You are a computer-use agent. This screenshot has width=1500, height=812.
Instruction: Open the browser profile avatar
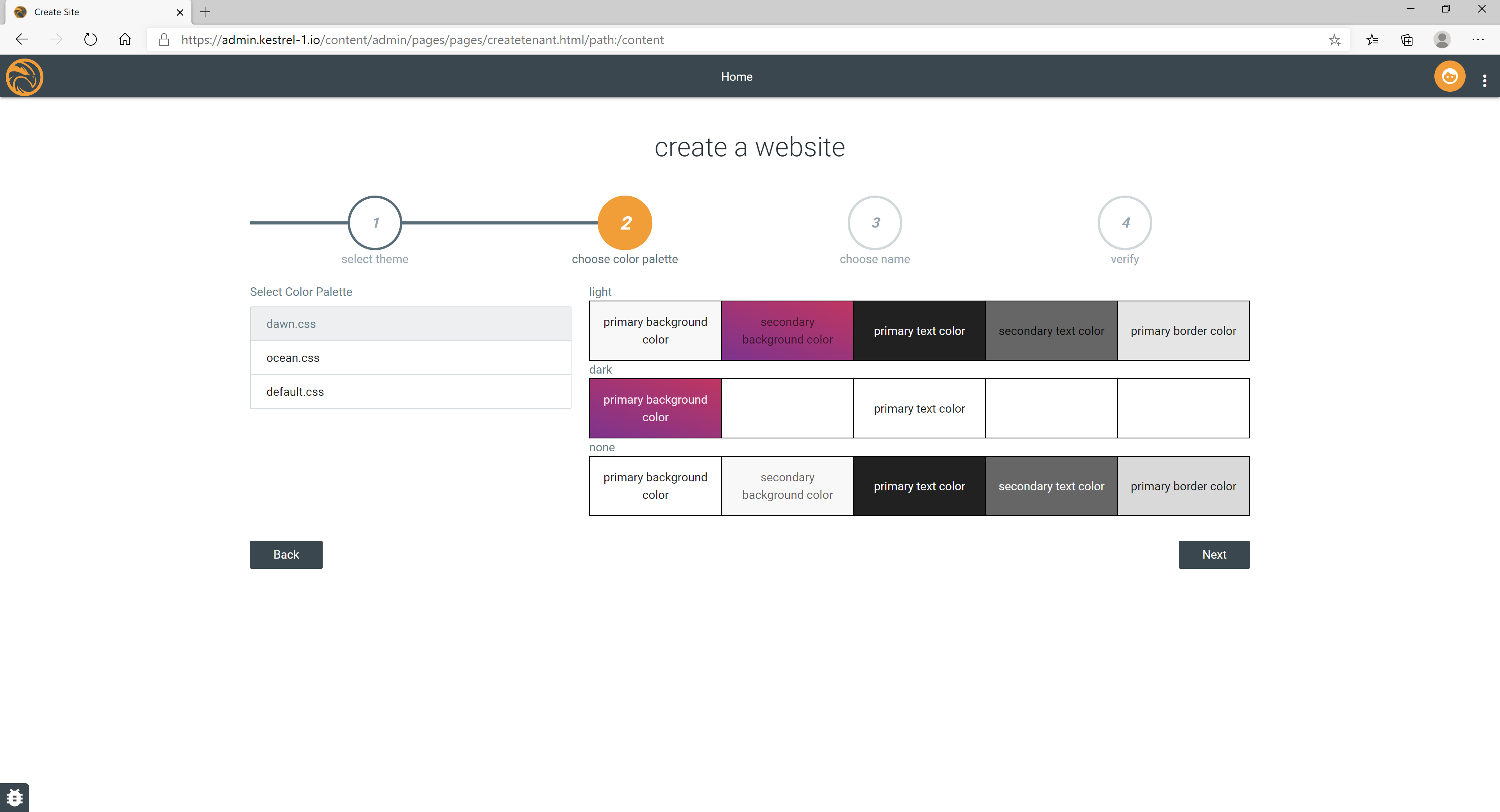point(1442,39)
